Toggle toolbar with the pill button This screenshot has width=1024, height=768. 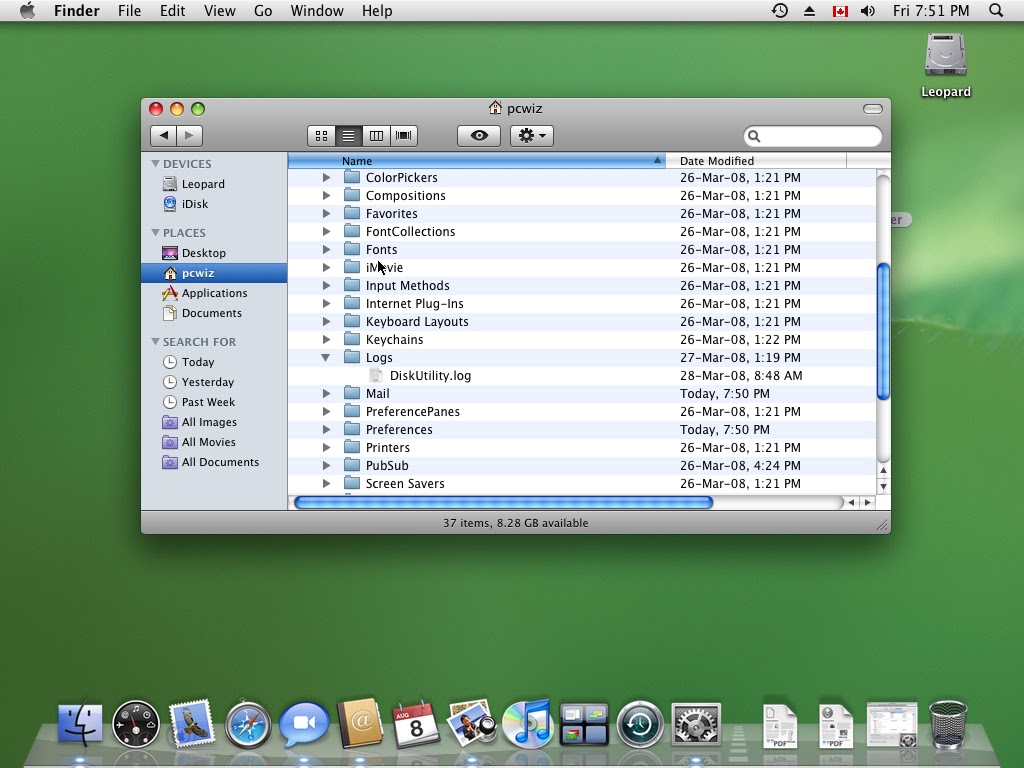[872, 108]
